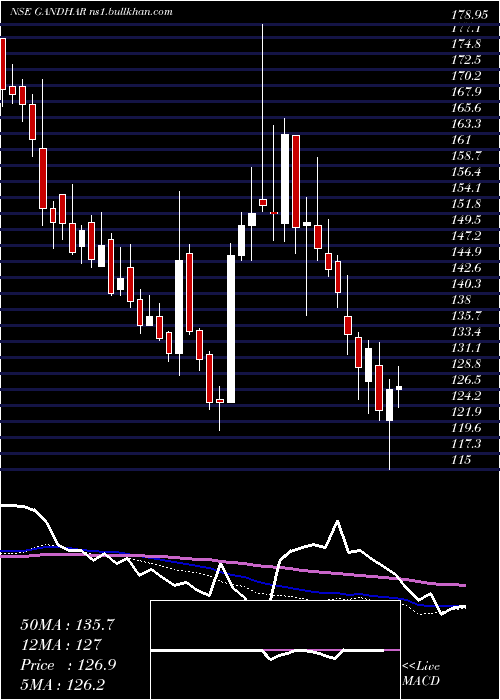This screenshot has height=700, width=500.
Task: Click the 126.5 axis value
Action: (467, 380)
